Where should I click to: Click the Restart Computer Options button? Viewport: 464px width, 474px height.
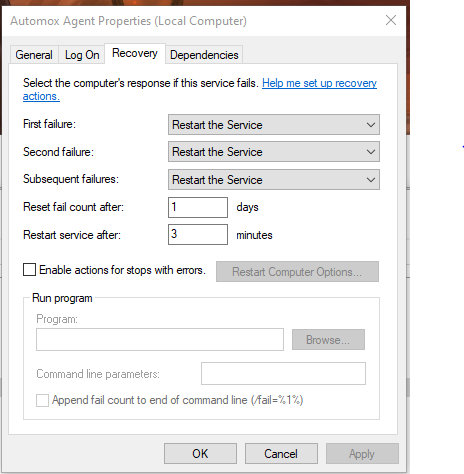pos(297,272)
